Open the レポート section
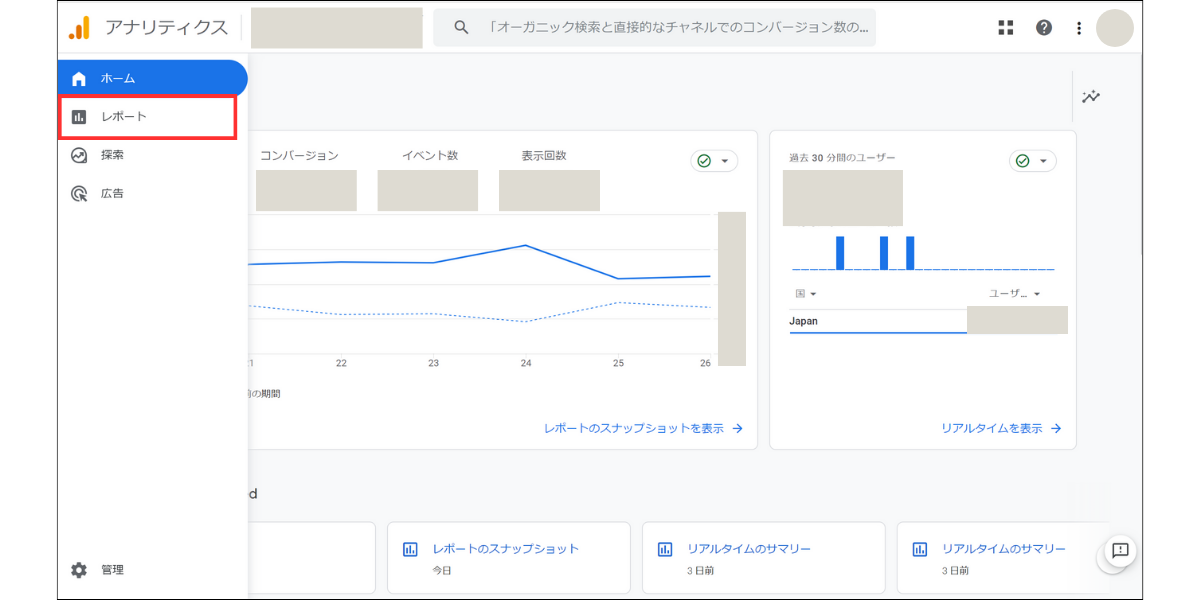 [148, 117]
